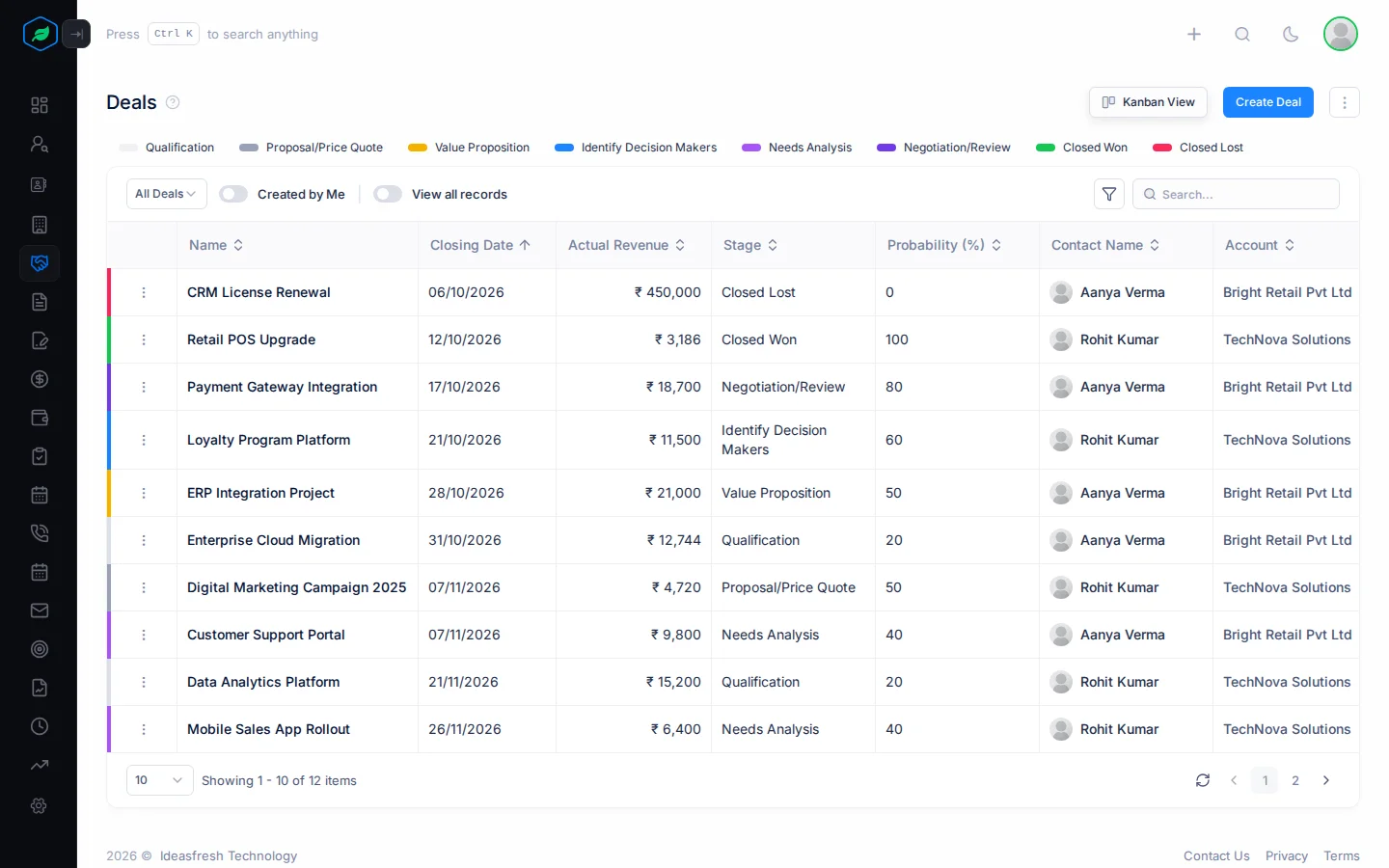The image size is (1389, 868).
Task: Click the help icon beside Deals title
Action: [173, 102]
